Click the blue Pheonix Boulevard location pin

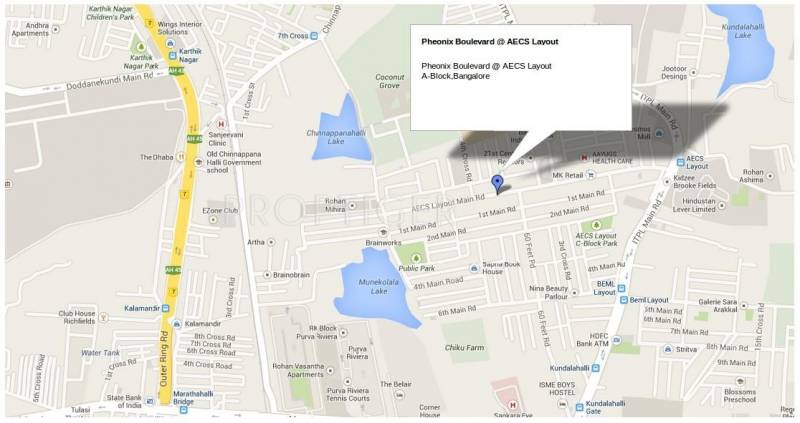coord(497,183)
